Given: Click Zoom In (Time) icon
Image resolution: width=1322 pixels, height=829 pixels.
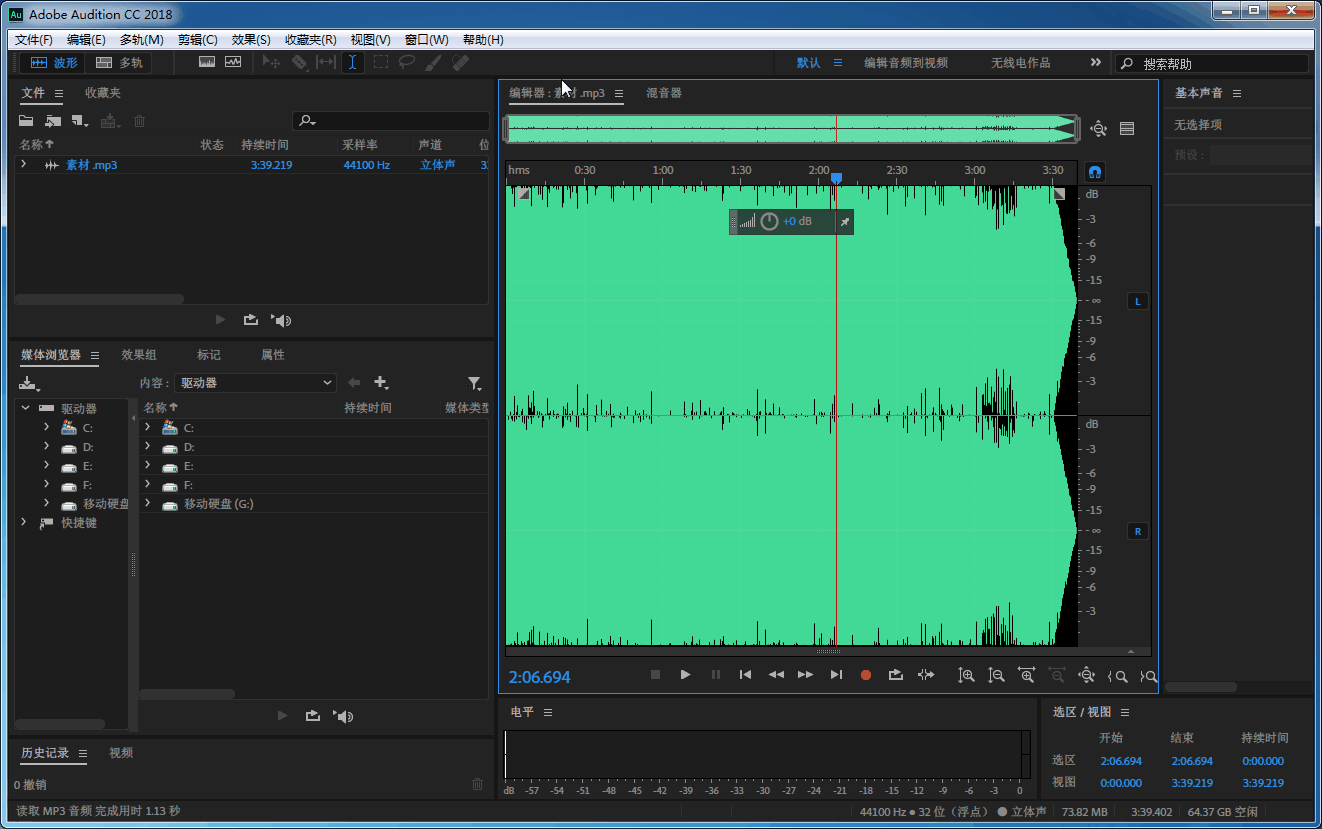Looking at the screenshot, I should click(x=1026, y=675).
